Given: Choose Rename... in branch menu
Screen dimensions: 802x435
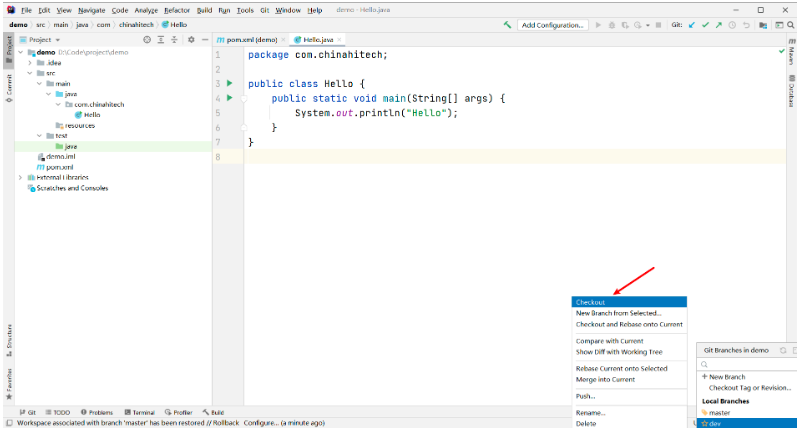Looking at the screenshot, I should pos(629,412).
